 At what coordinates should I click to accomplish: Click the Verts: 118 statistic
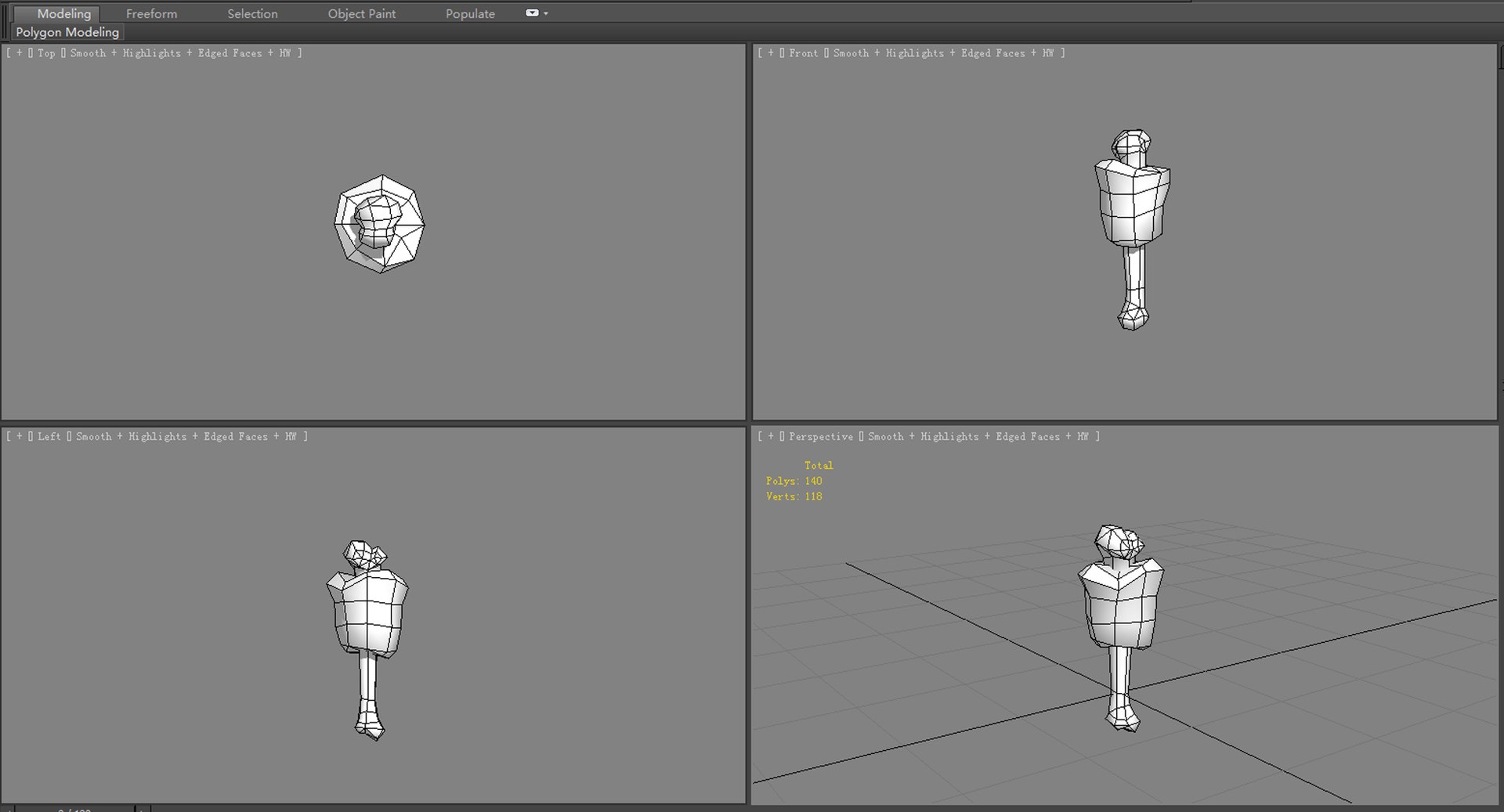(x=794, y=496)
